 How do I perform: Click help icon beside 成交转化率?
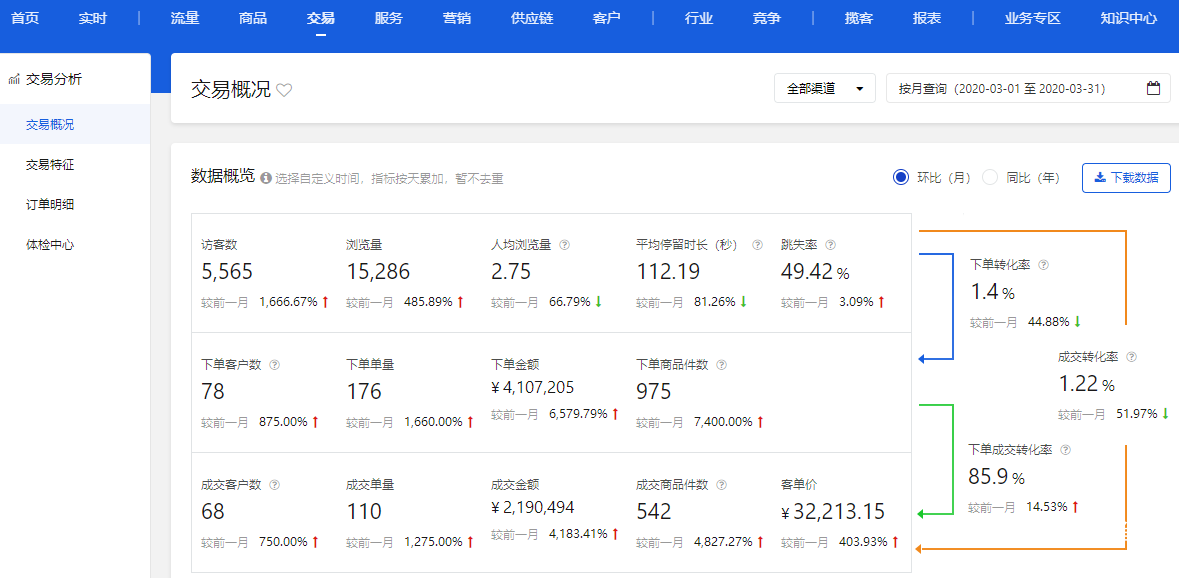click(1131, 357)
